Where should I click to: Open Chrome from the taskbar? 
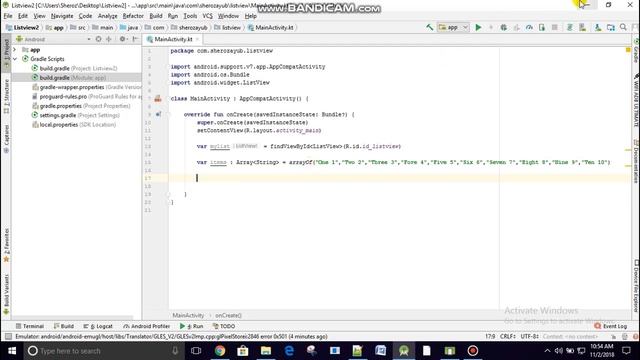coord(220,351)
